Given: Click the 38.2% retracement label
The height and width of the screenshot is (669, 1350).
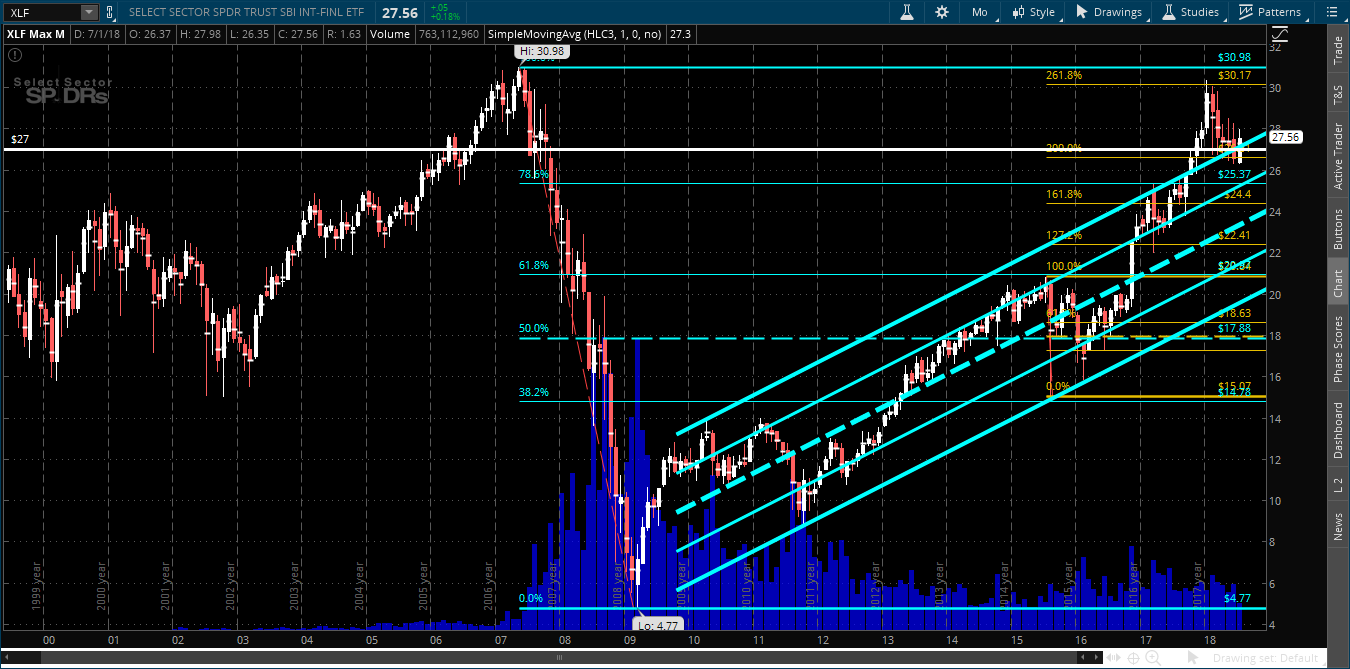Looking at the screenshot, I should [534, 393].
